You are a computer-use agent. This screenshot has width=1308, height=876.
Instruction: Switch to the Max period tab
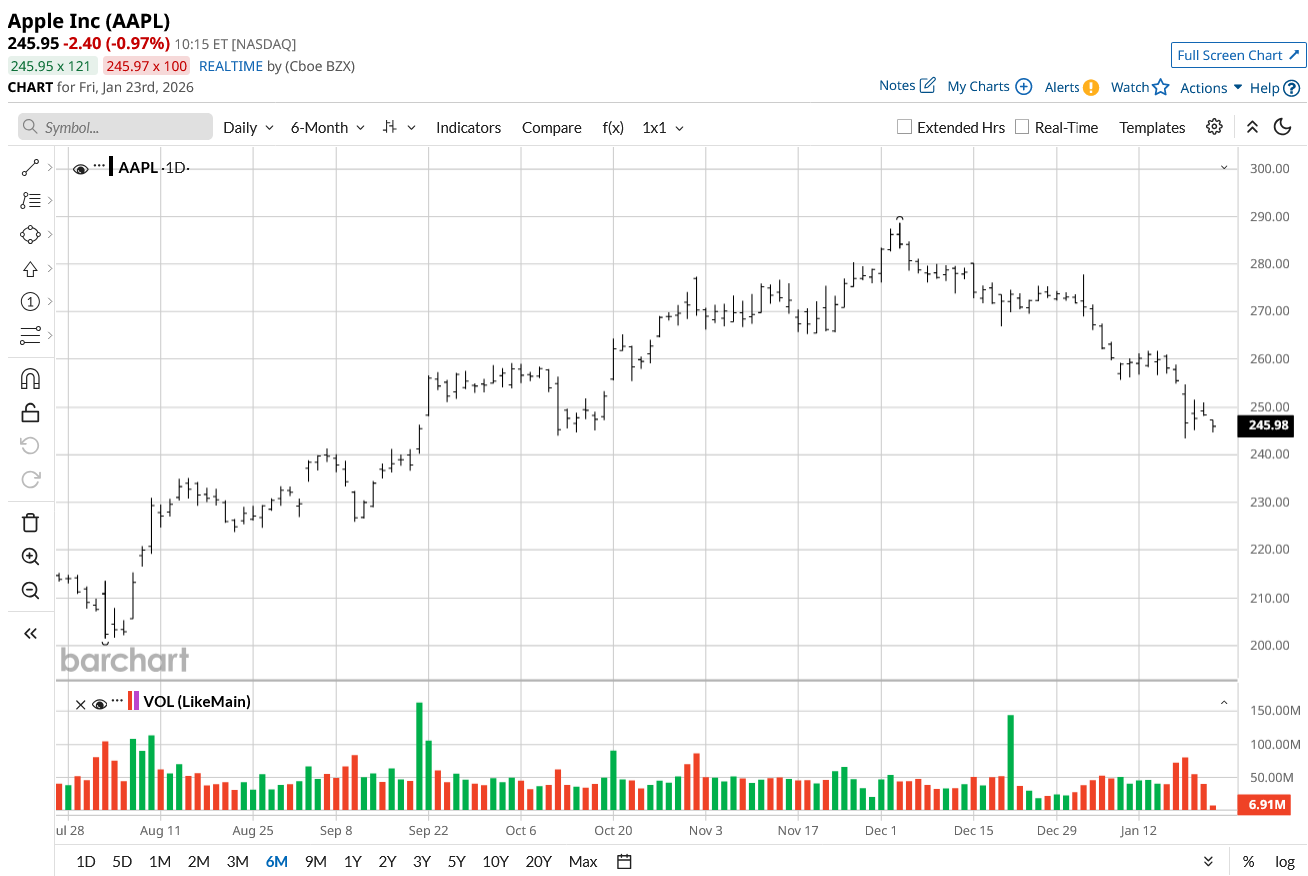click(583, 862)
